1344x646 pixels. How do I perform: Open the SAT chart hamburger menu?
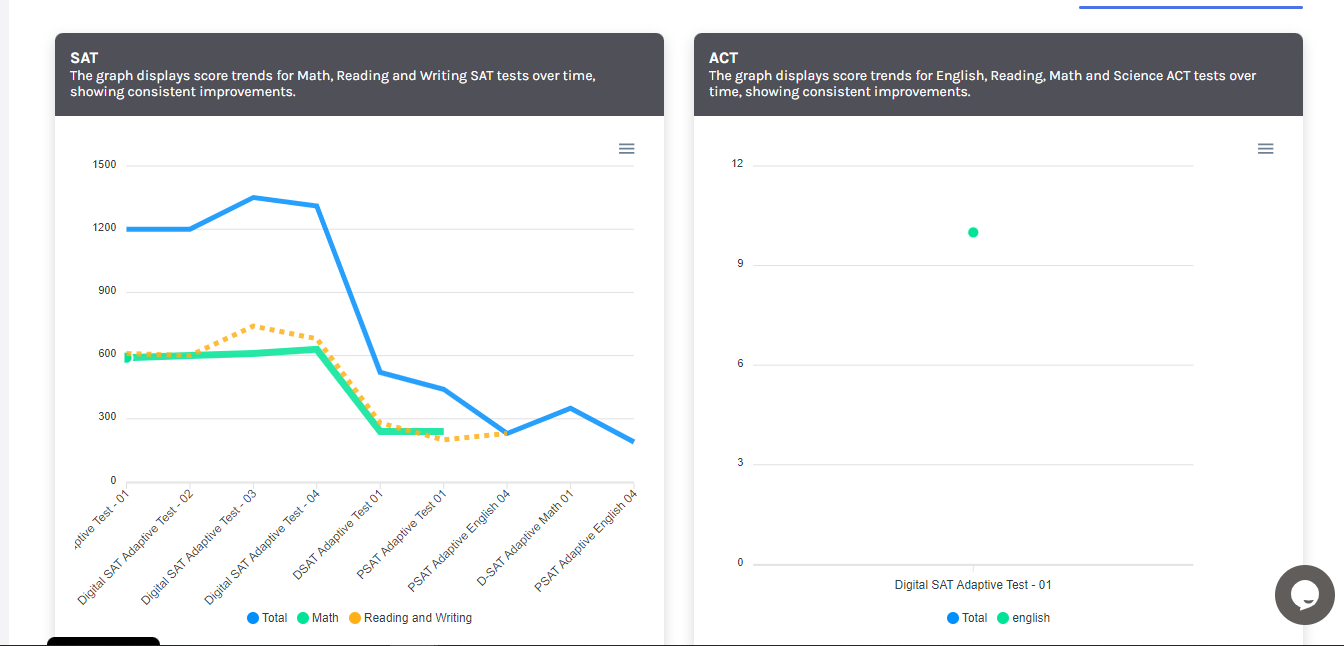tap(626, 149)
